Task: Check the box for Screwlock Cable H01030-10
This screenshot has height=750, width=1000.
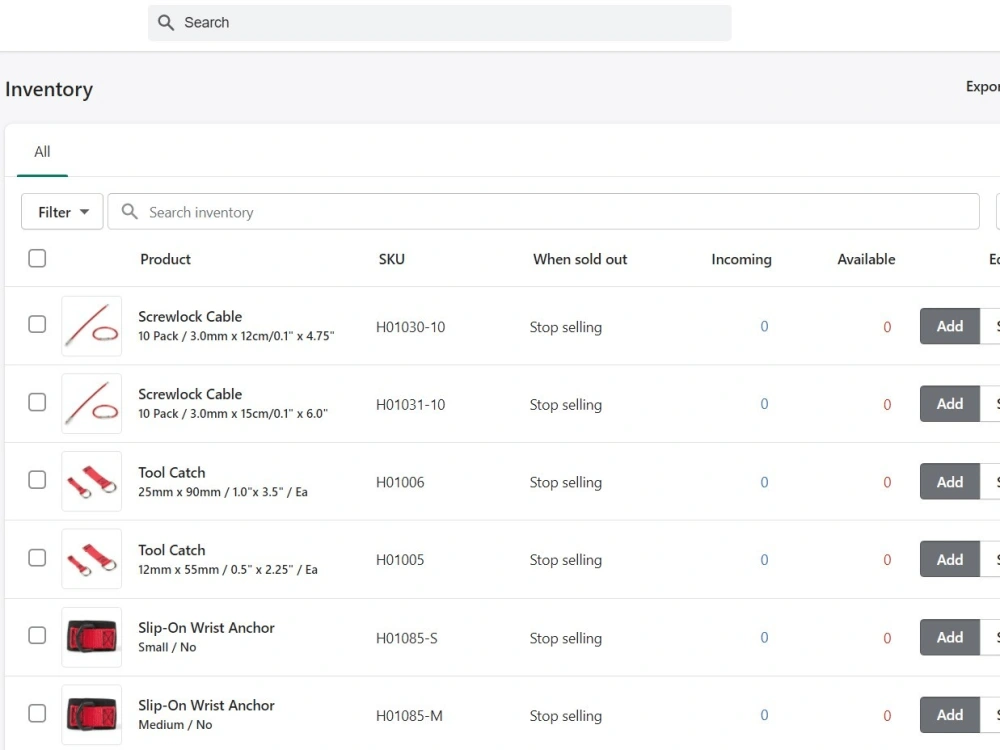Action: (37, 324)
